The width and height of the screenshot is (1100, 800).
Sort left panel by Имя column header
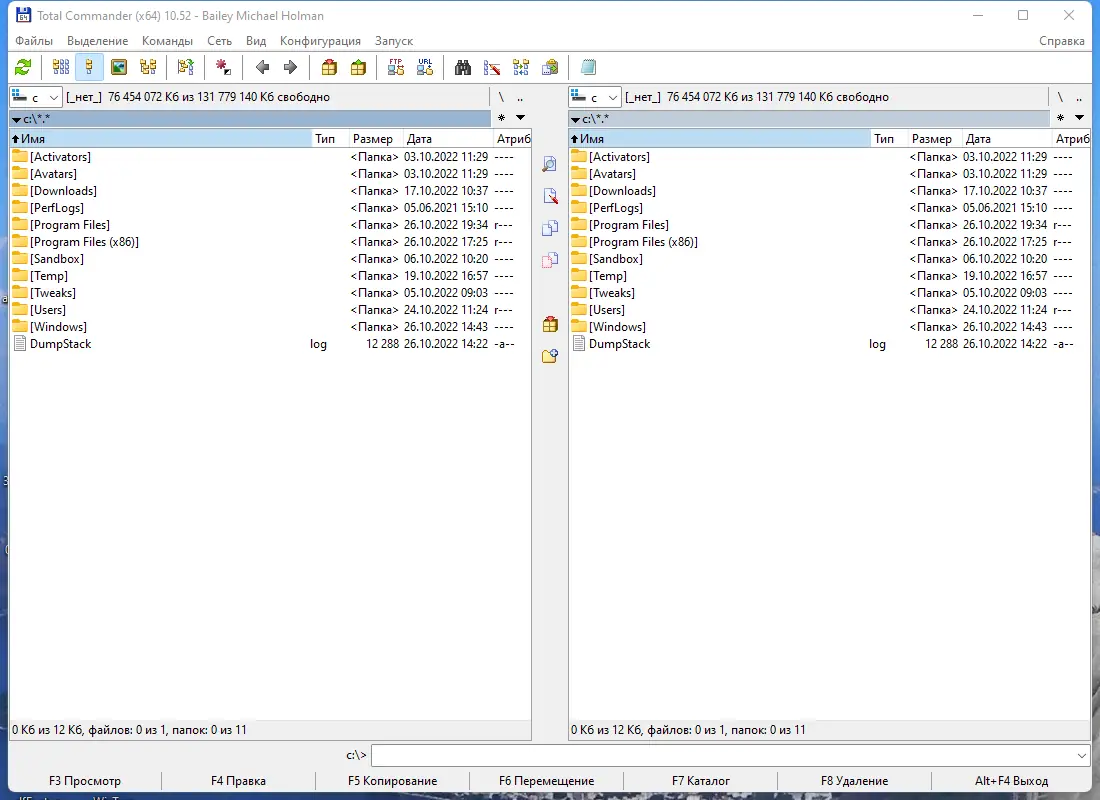160,139
